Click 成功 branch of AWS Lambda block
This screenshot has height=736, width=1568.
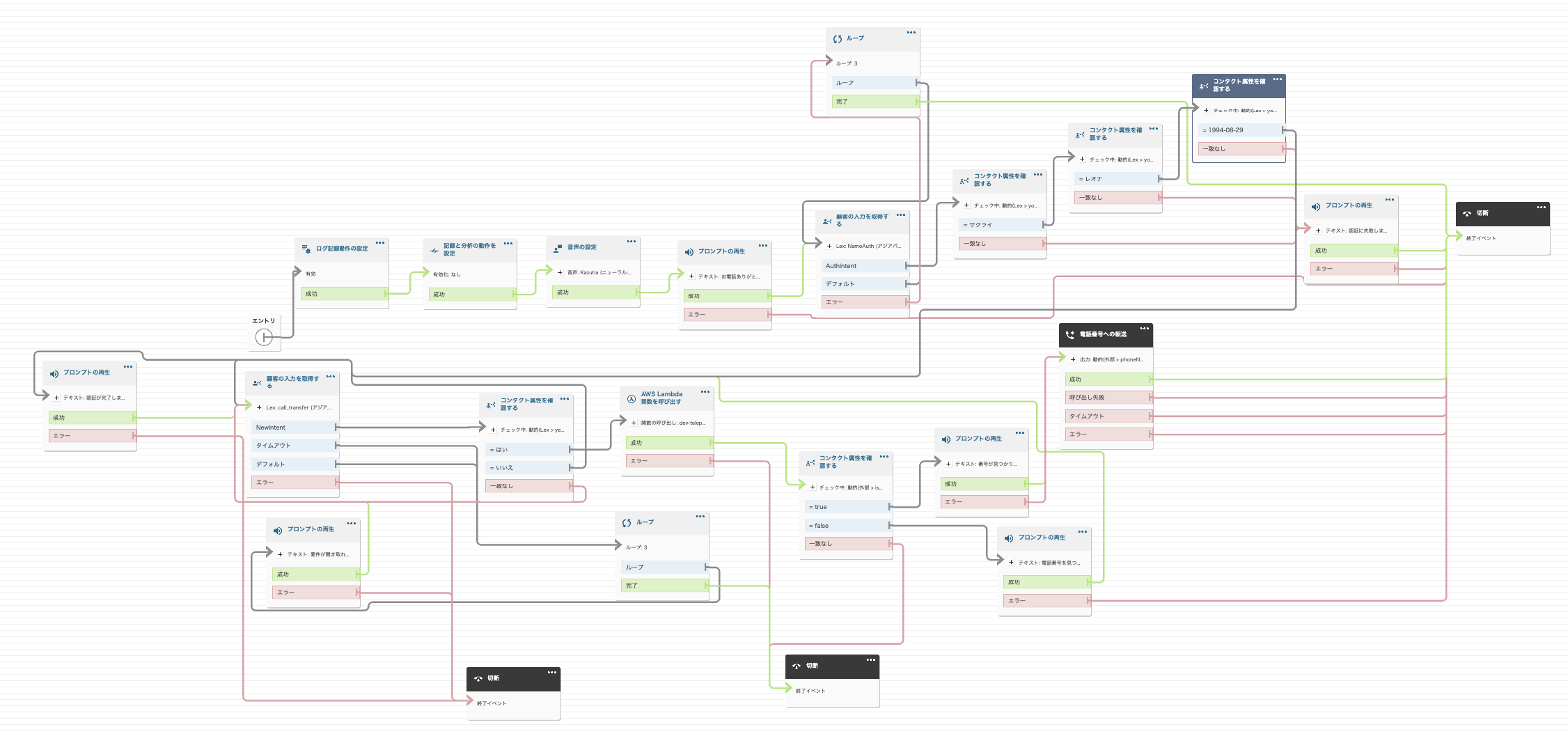669,443
